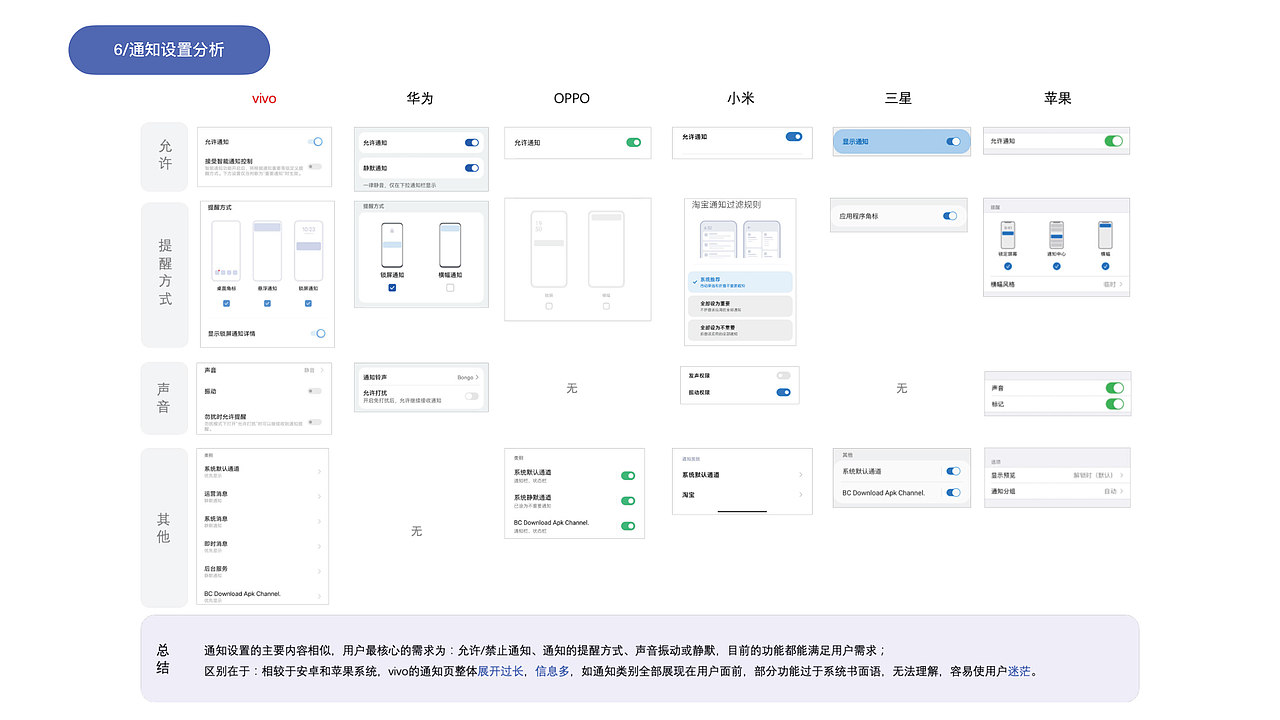Select Apple's 锁定屏幕 style preview icon

(x=1008, y=234)
